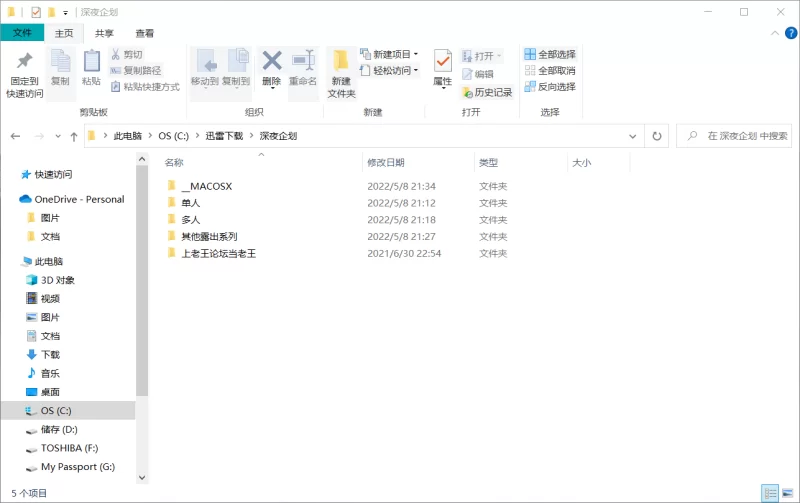This screenshot has height=503, width=800.
Task: Expand the Easy Access dropdown
Action: point(389,71)
